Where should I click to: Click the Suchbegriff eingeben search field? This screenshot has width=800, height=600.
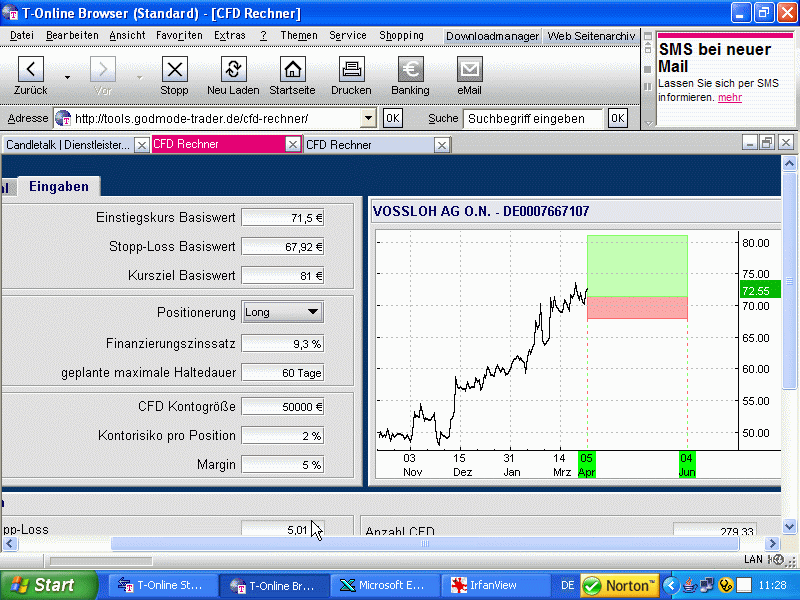[533, 119]
